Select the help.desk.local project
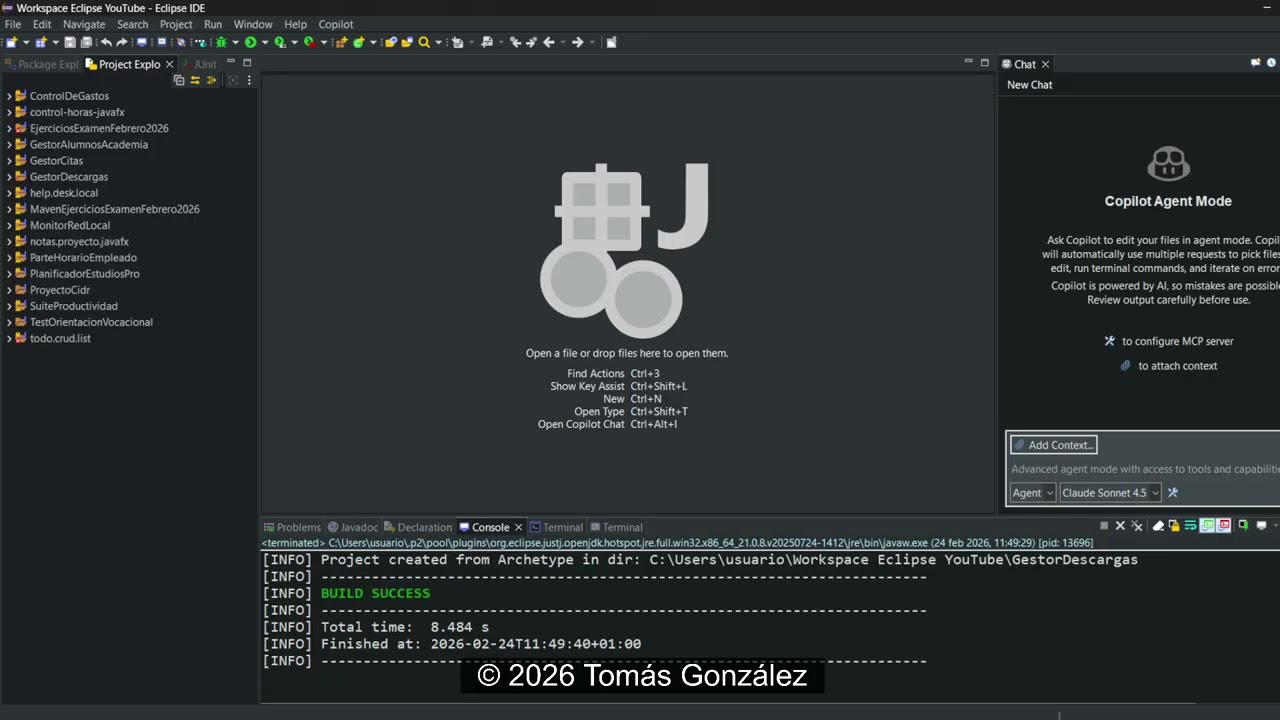1280x720 pixels. coord(64,193)
